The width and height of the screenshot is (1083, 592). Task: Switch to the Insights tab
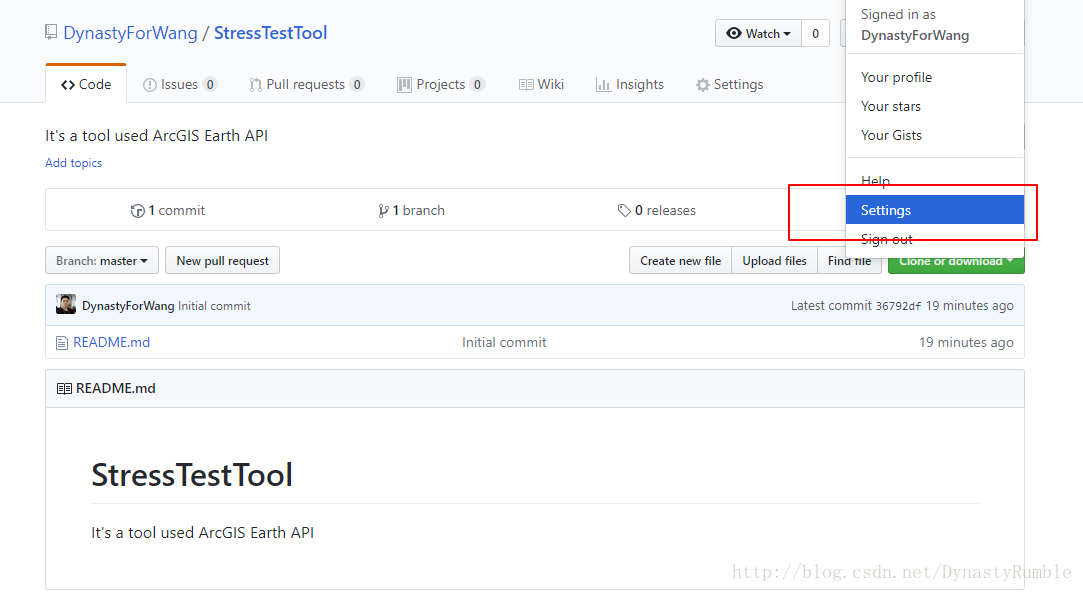(x=630, y=84)
